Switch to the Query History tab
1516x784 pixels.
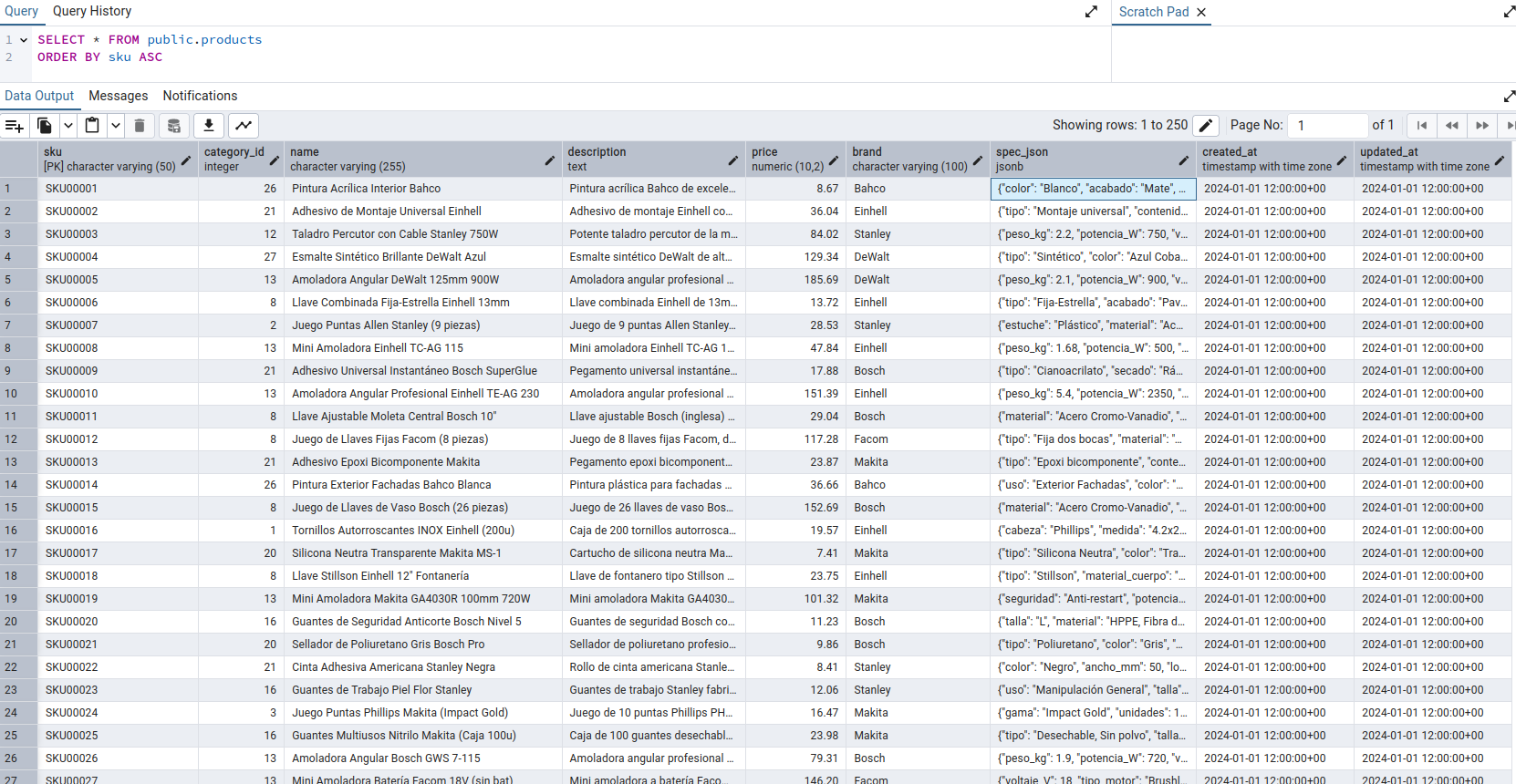tap(92, 11)
